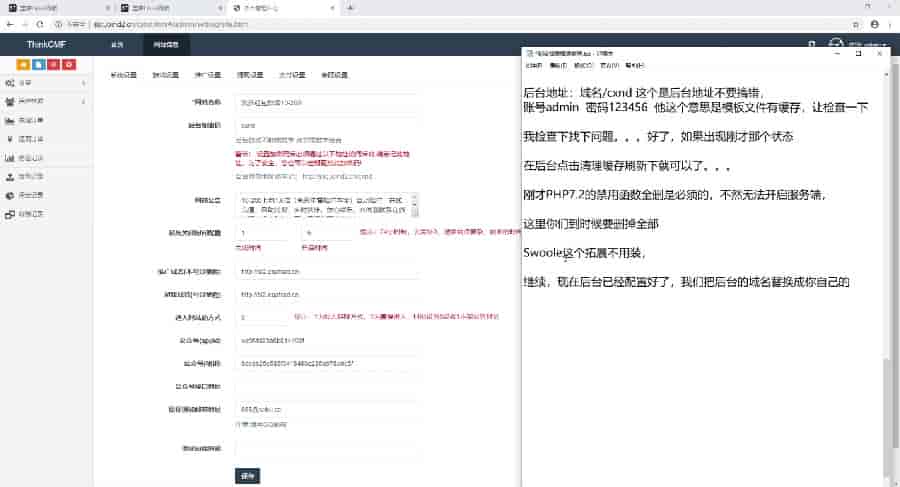
Task: Expand the gears settings menu chevron
Action: pyautogui.click(x=84, y=83)
